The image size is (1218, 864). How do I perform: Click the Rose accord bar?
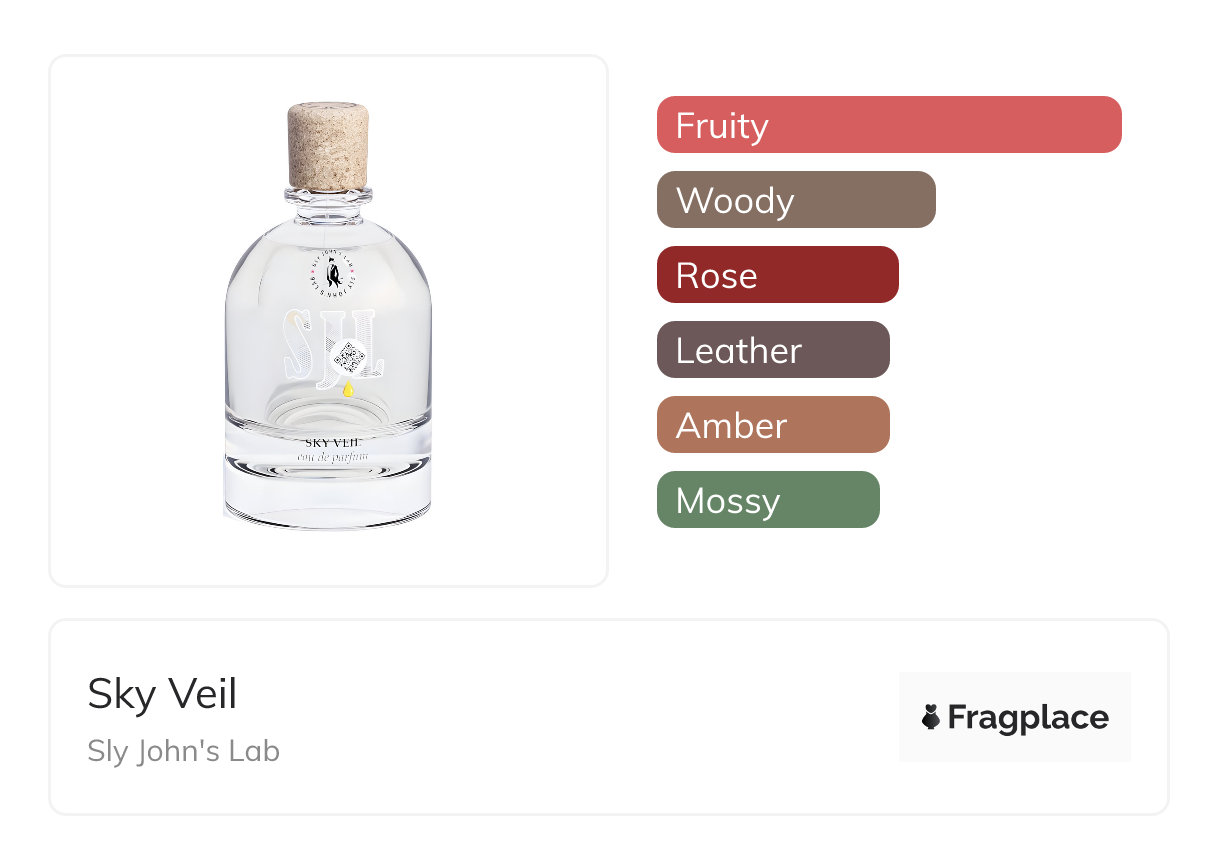coord(777,275)
